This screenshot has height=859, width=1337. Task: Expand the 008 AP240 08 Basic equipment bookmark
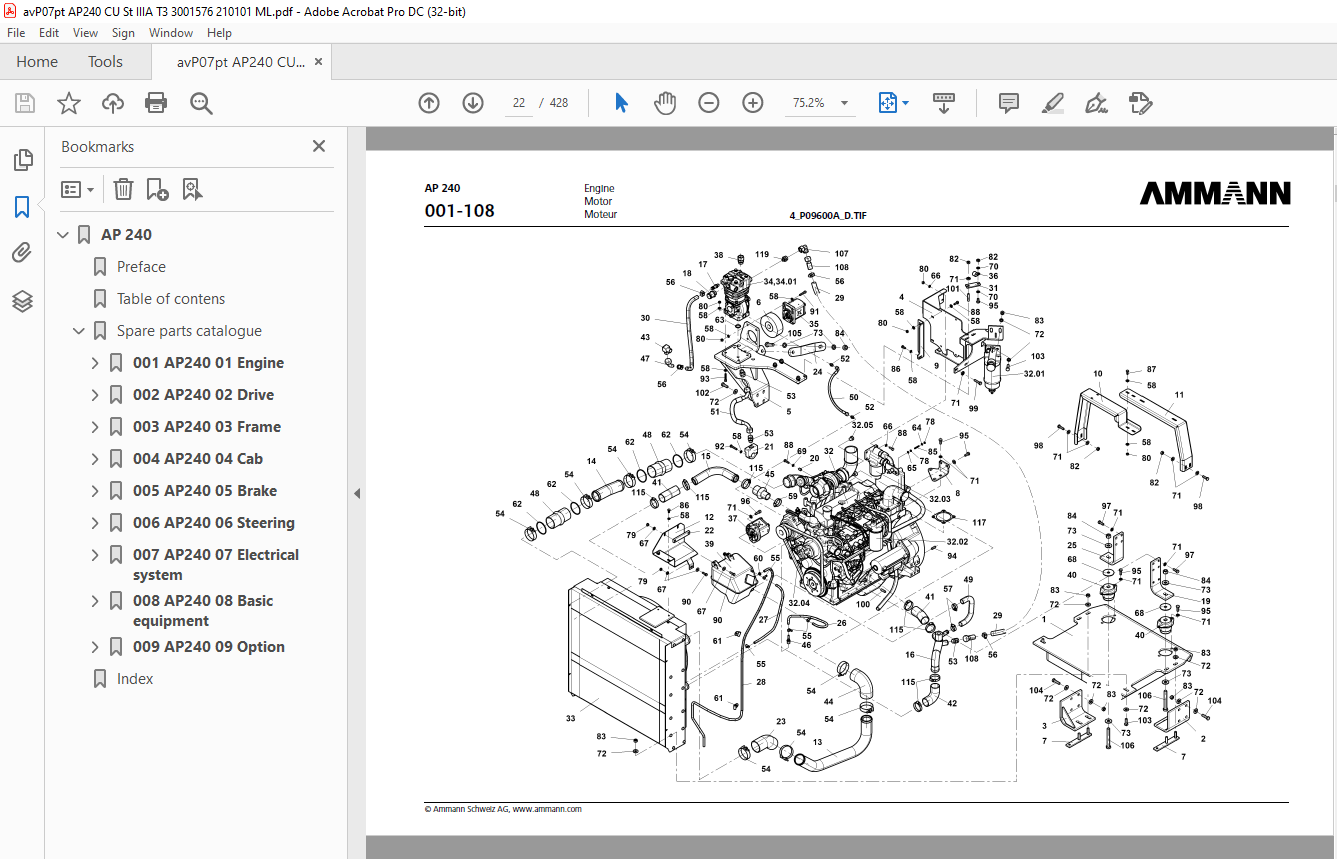(x=95, y=601)
